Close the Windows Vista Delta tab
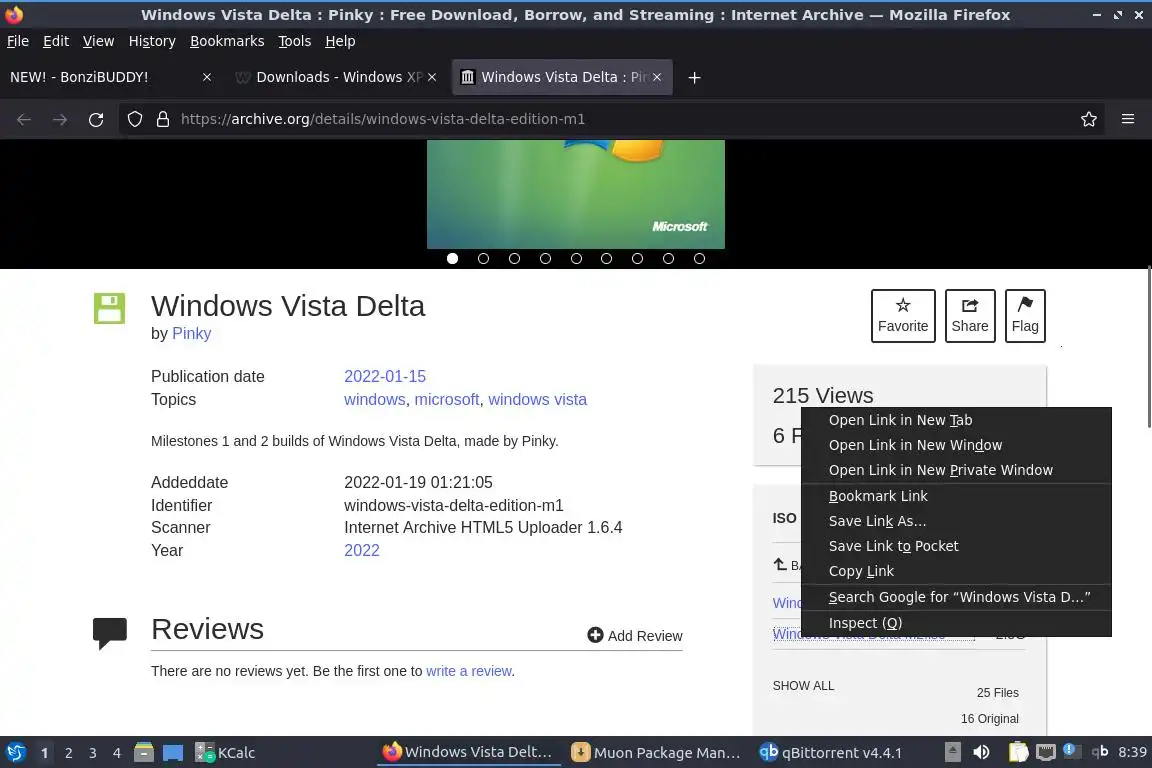Image resolution: width=1152 pixels, height=768 pixels. [657, 77]
